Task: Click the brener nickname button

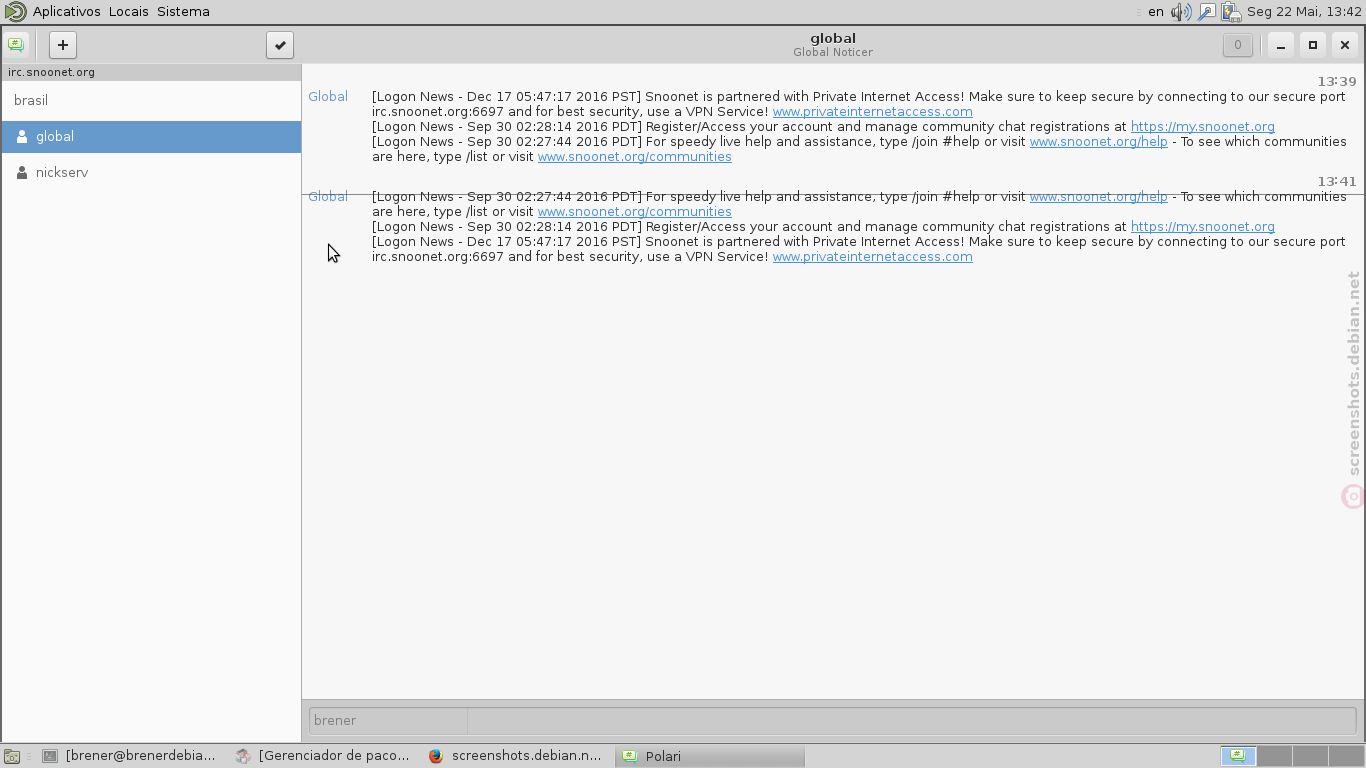Action: (x=388, y=720)
